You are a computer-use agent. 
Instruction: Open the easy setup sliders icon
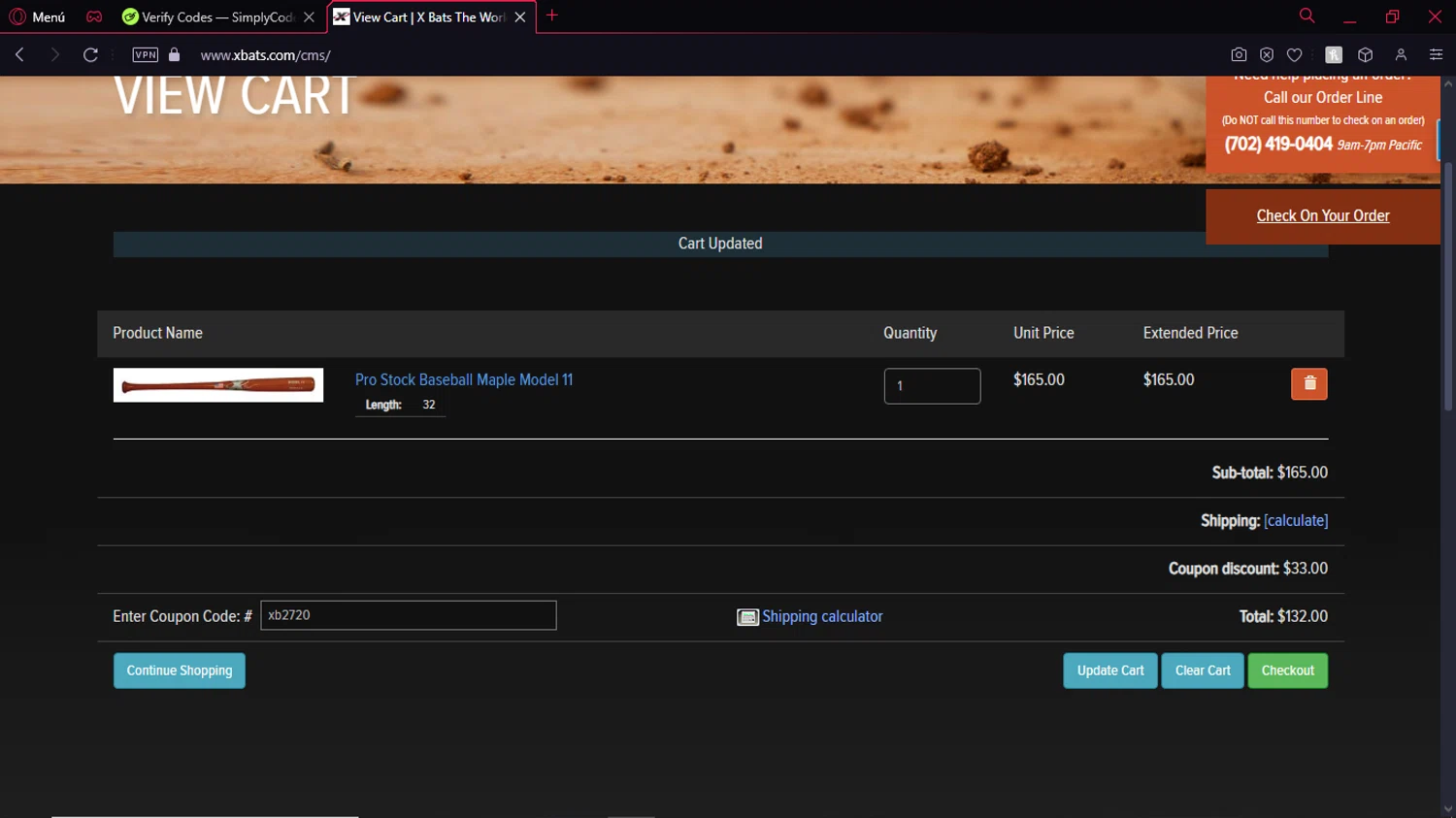coord(1436,54)
